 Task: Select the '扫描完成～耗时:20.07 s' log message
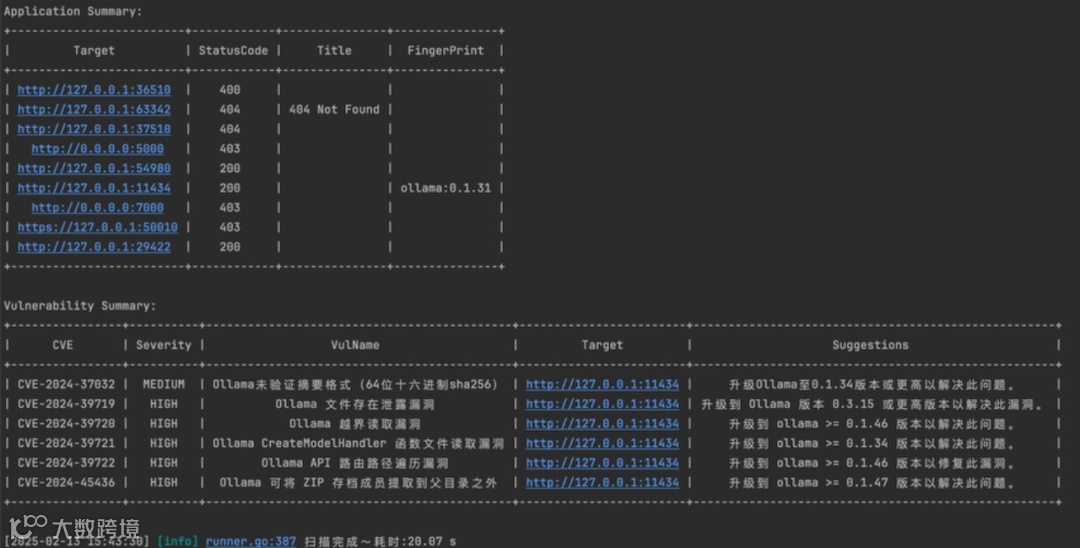tap(380, 541)
